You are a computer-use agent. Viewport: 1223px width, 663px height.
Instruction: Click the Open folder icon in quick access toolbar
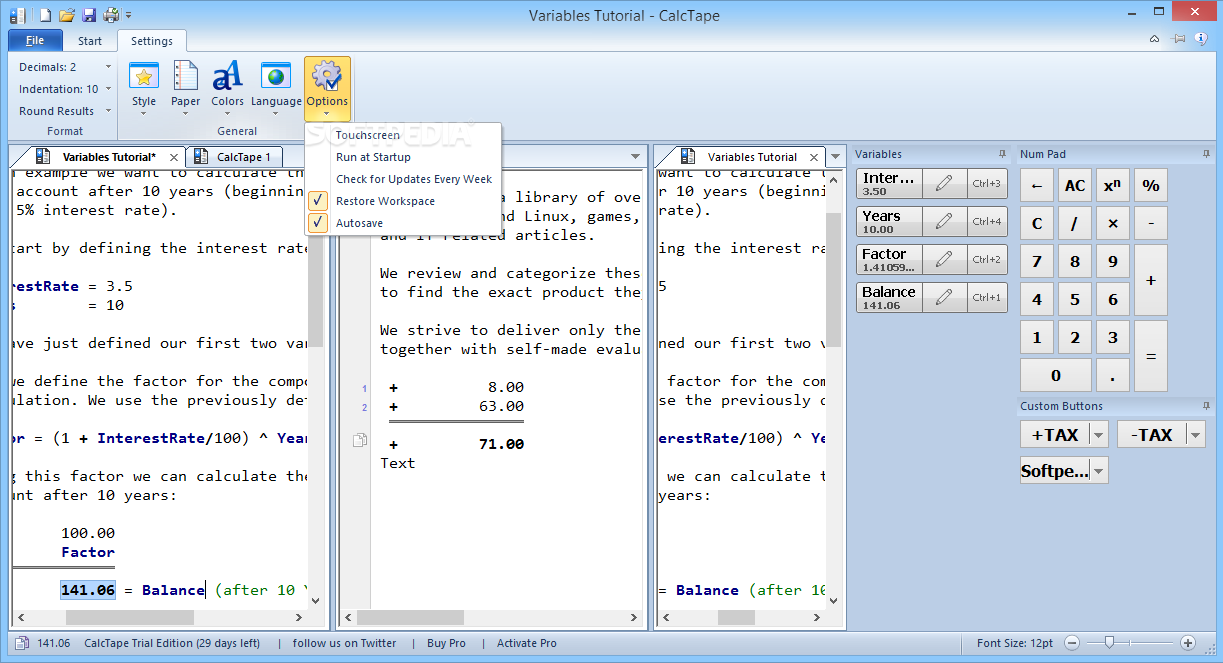67,15
